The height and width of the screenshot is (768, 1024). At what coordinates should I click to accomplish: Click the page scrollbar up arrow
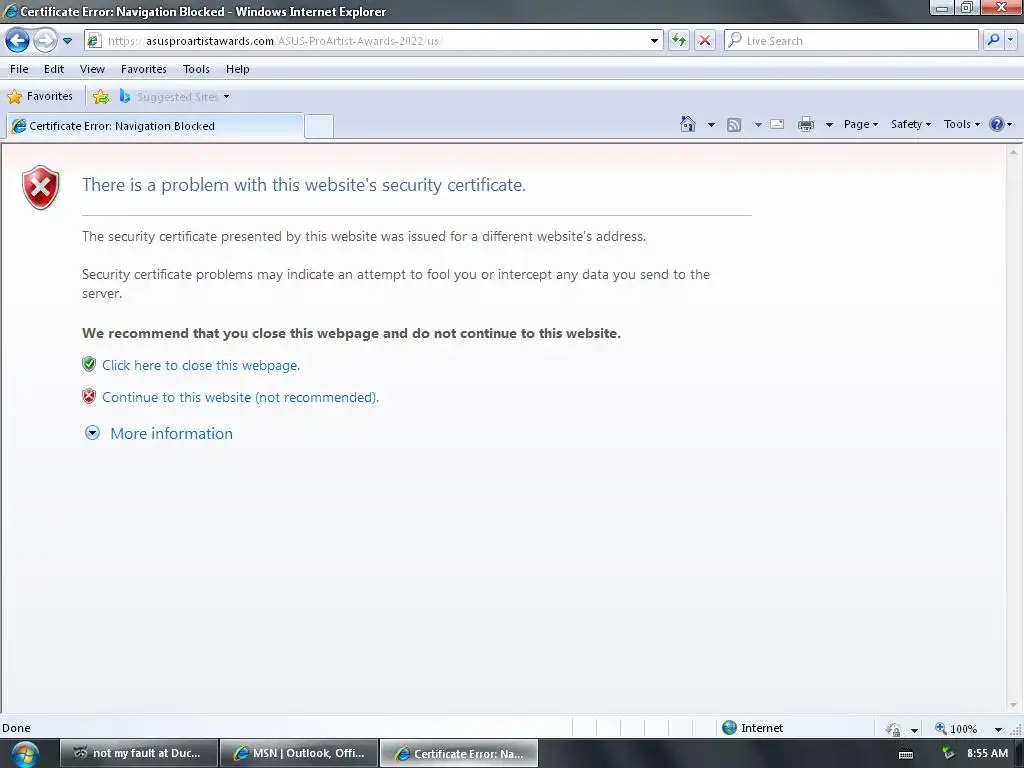(1014, 152)
